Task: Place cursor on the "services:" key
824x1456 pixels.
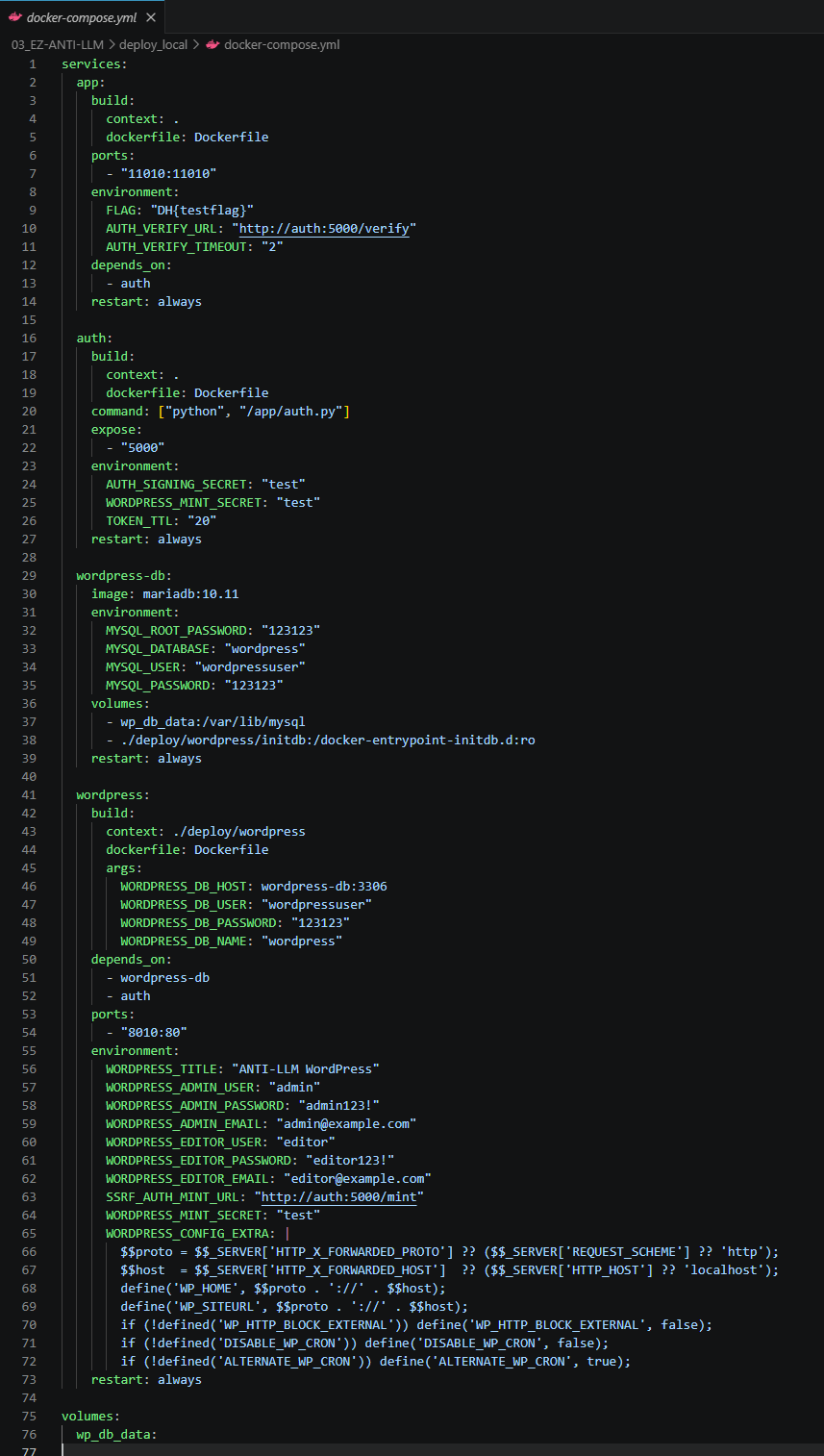Action: click(93, 63)
